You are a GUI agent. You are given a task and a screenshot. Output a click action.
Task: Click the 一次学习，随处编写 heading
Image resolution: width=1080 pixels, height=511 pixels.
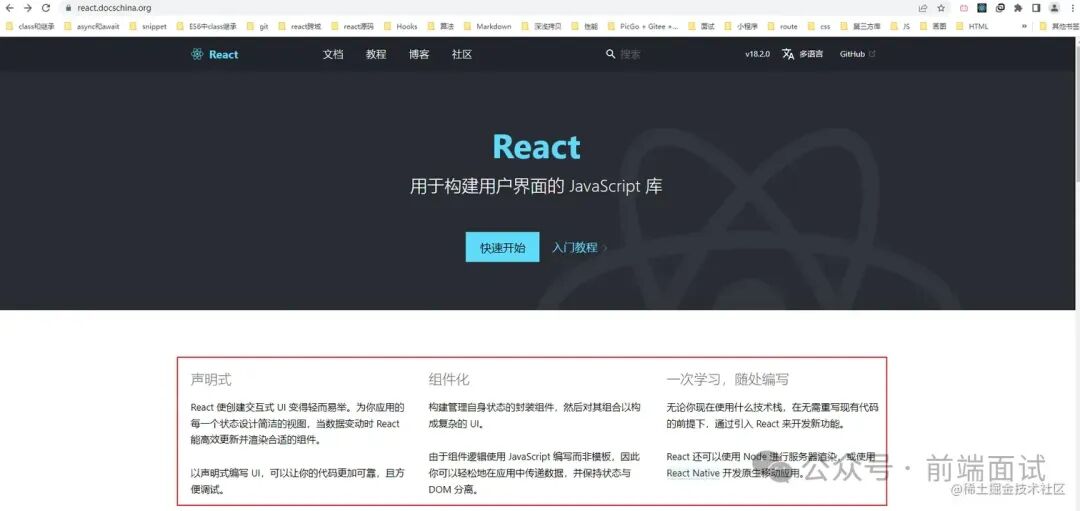[x=727, y=379]
